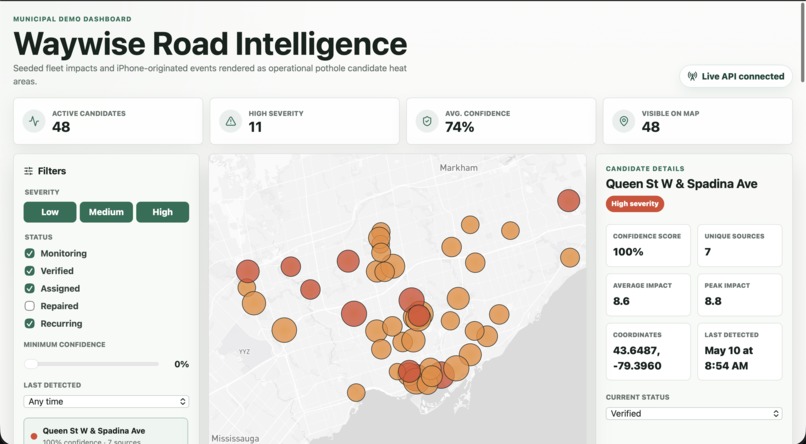806x444 pixels.
Task: Click the orange marker nearest Mississauga label
Action: click(356, 393)
